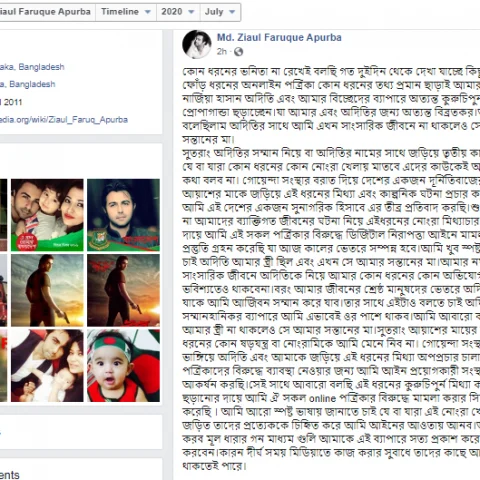
Task: Open the family photo with child thumbnail
Action: click(x=47, y=215)
